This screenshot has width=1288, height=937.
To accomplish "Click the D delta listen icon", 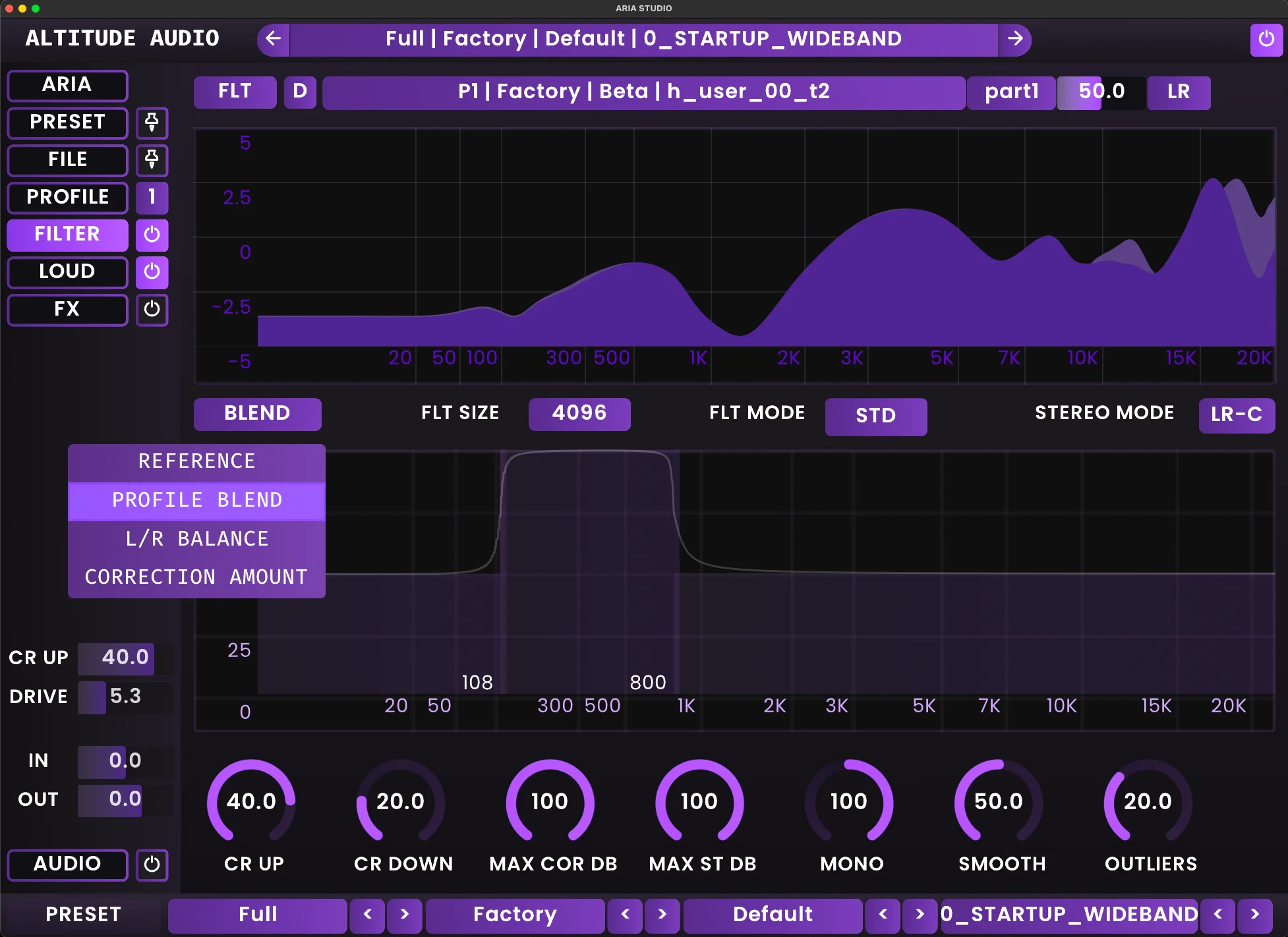I will pyautogui.click(x=300, y=92).
